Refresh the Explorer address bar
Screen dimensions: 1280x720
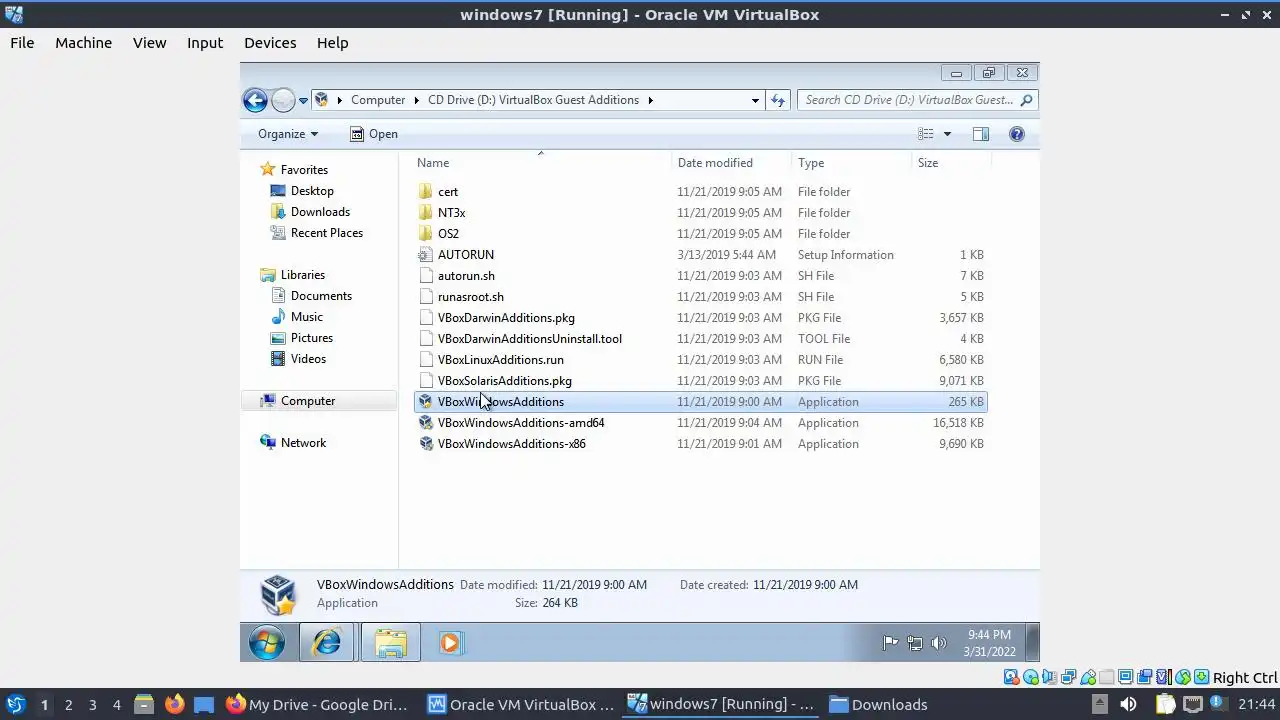pyautogui.click(x=779, y=100)
